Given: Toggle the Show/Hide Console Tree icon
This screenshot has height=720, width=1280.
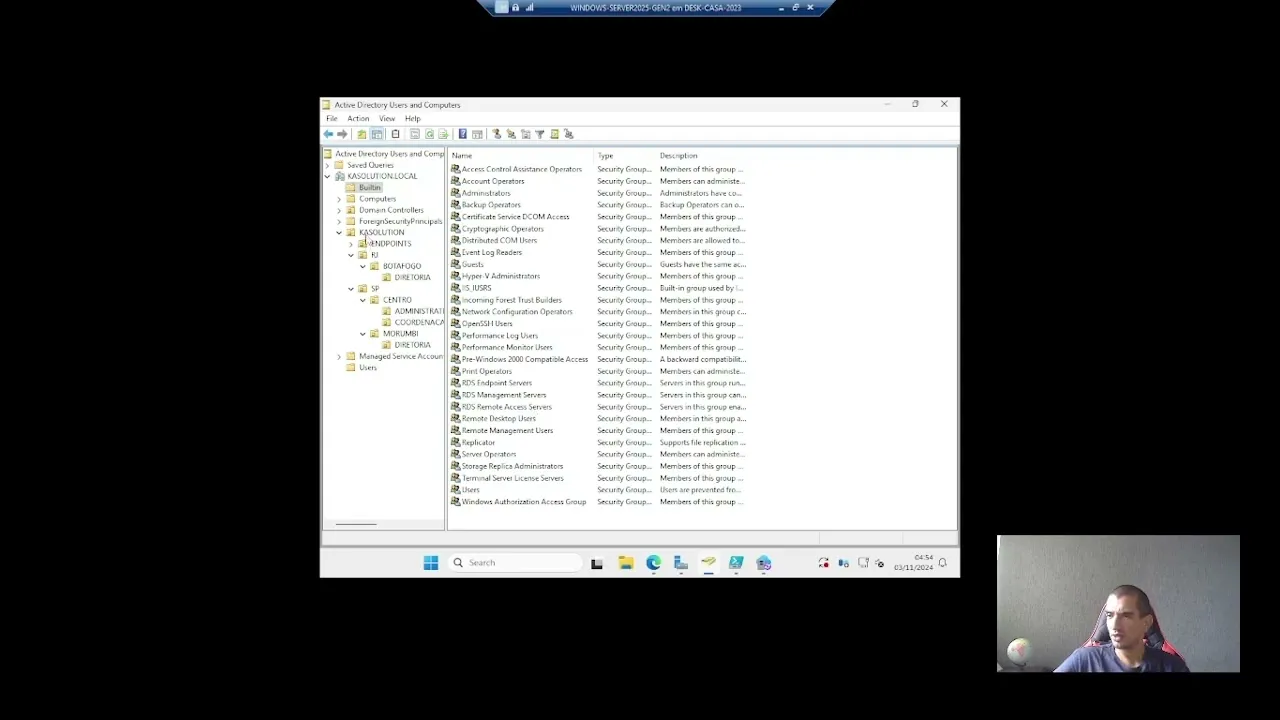Looking at the screenshot, I should (377, 134).
